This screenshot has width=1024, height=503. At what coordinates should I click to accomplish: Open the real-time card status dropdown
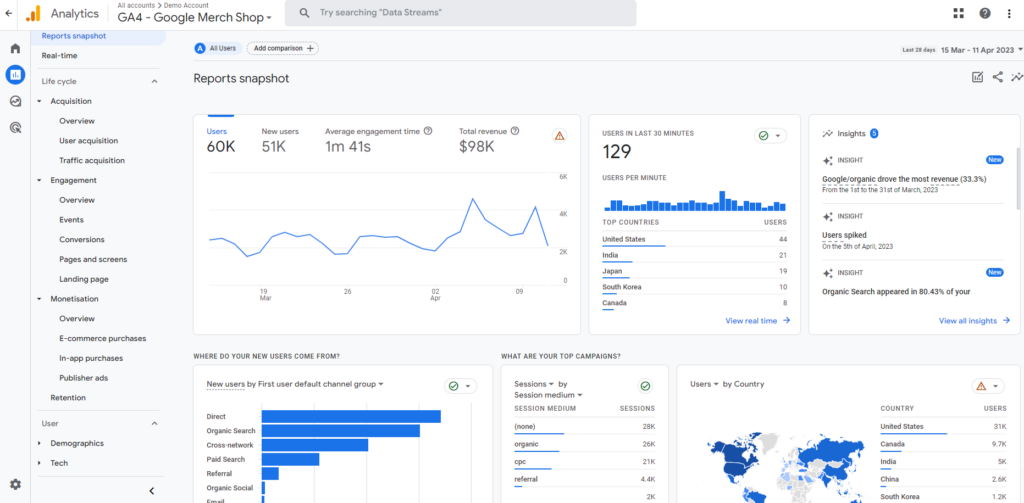point(771,136)
